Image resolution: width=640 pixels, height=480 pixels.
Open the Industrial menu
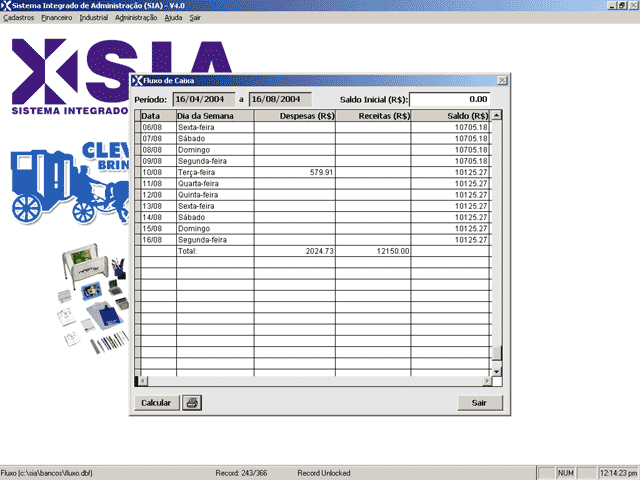tap(93, 18)
